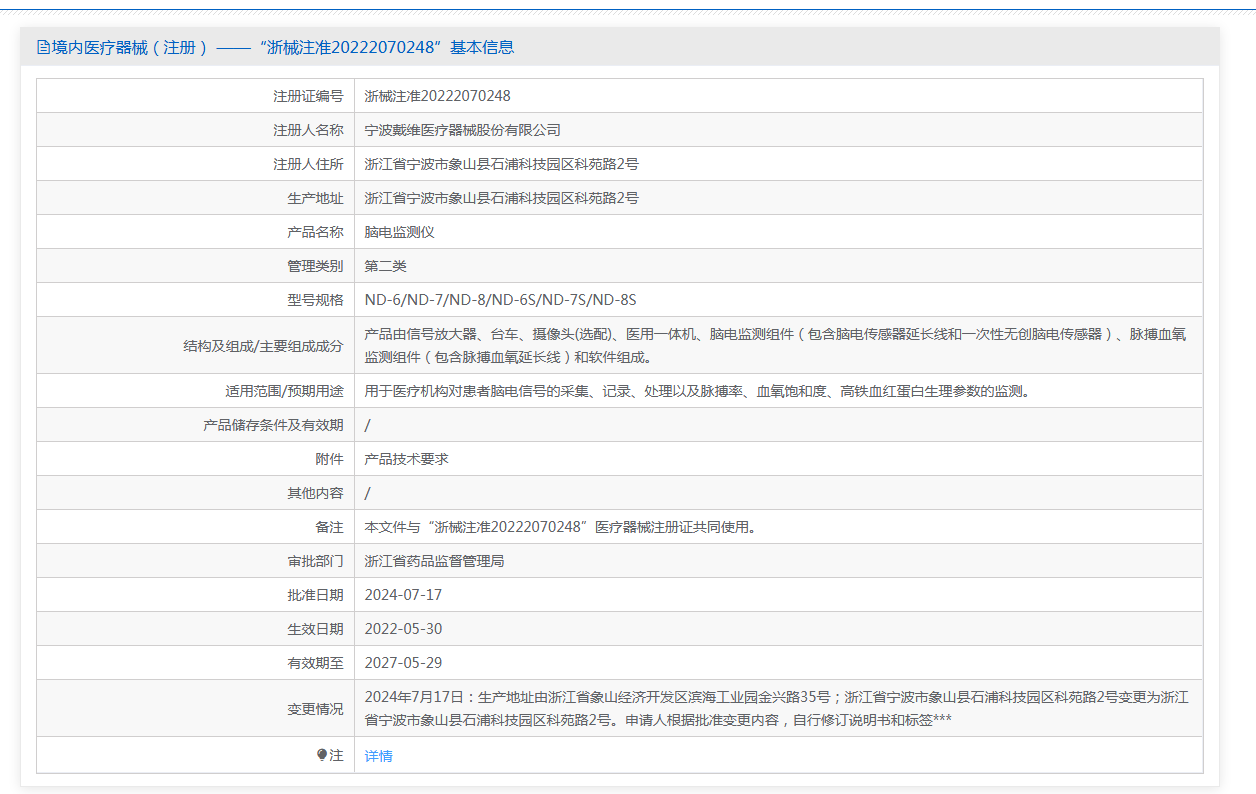Click the address value in the 注册人住所 row
Viewport: 1256px width, 794px height.
pos(501,164)
